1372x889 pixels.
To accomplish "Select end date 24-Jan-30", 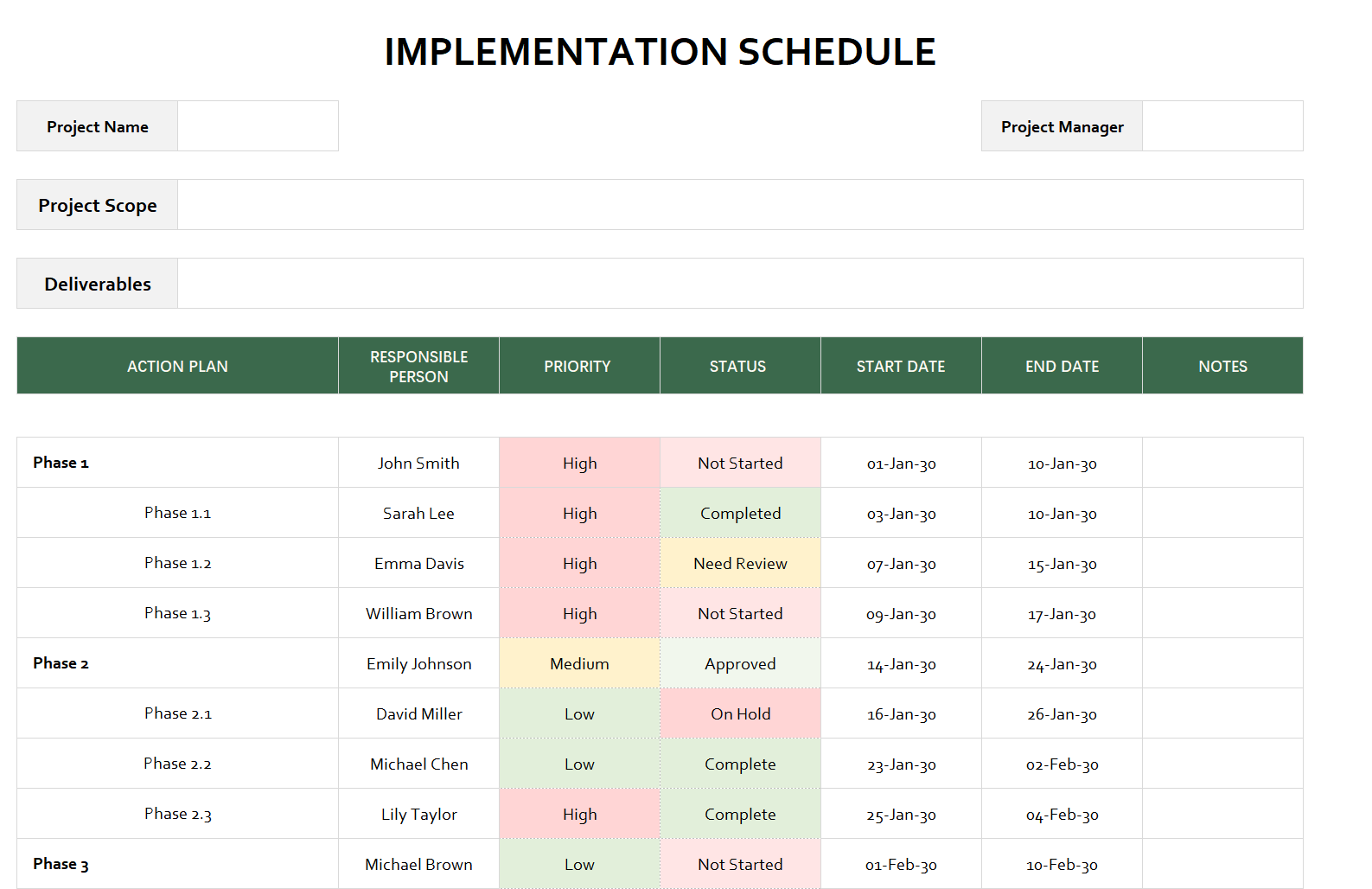I will [x=1062, y=663].
